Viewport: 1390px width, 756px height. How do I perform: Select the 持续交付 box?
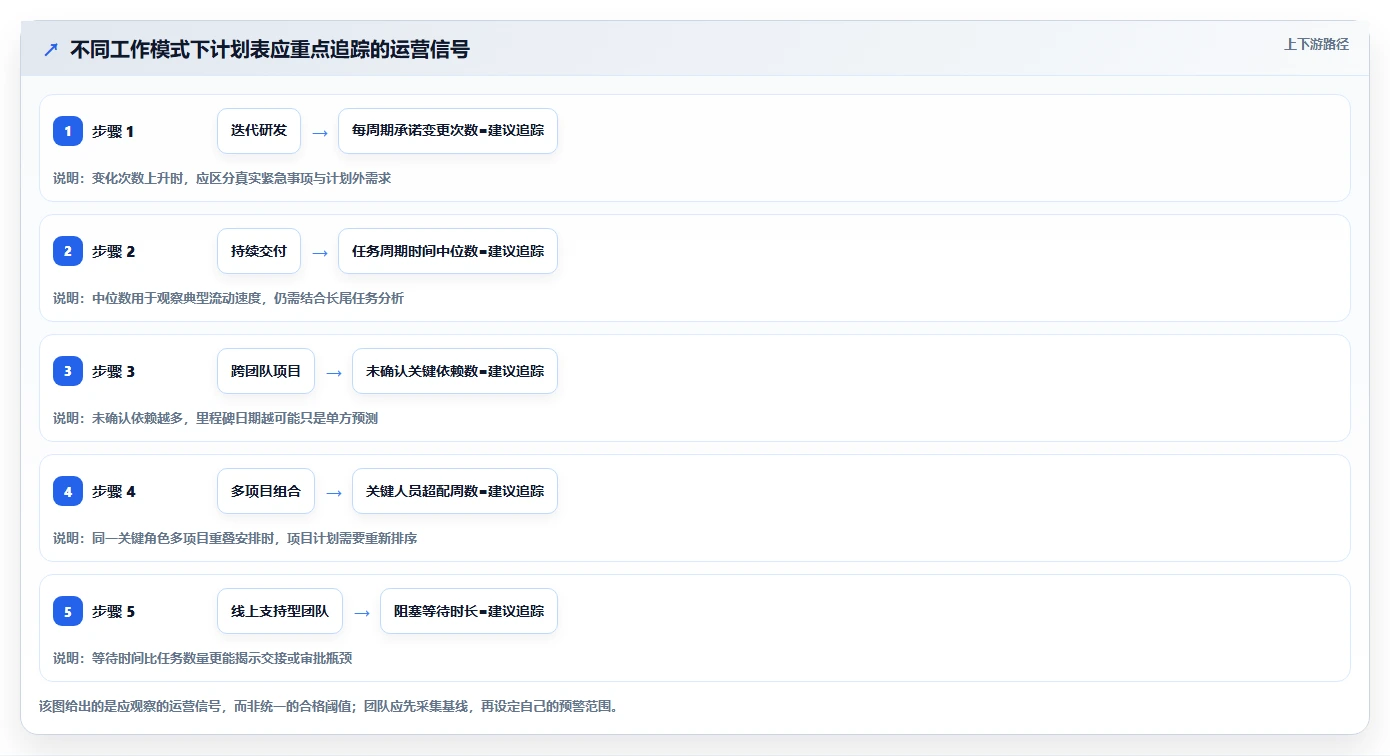(259, 251)
